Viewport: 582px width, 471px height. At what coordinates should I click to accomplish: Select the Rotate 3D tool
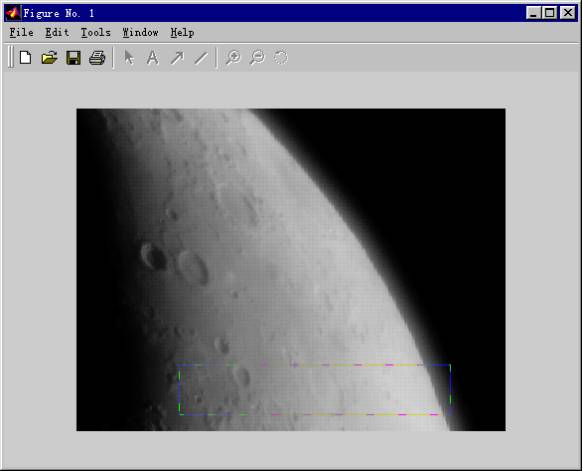click(x=281, y=58)
